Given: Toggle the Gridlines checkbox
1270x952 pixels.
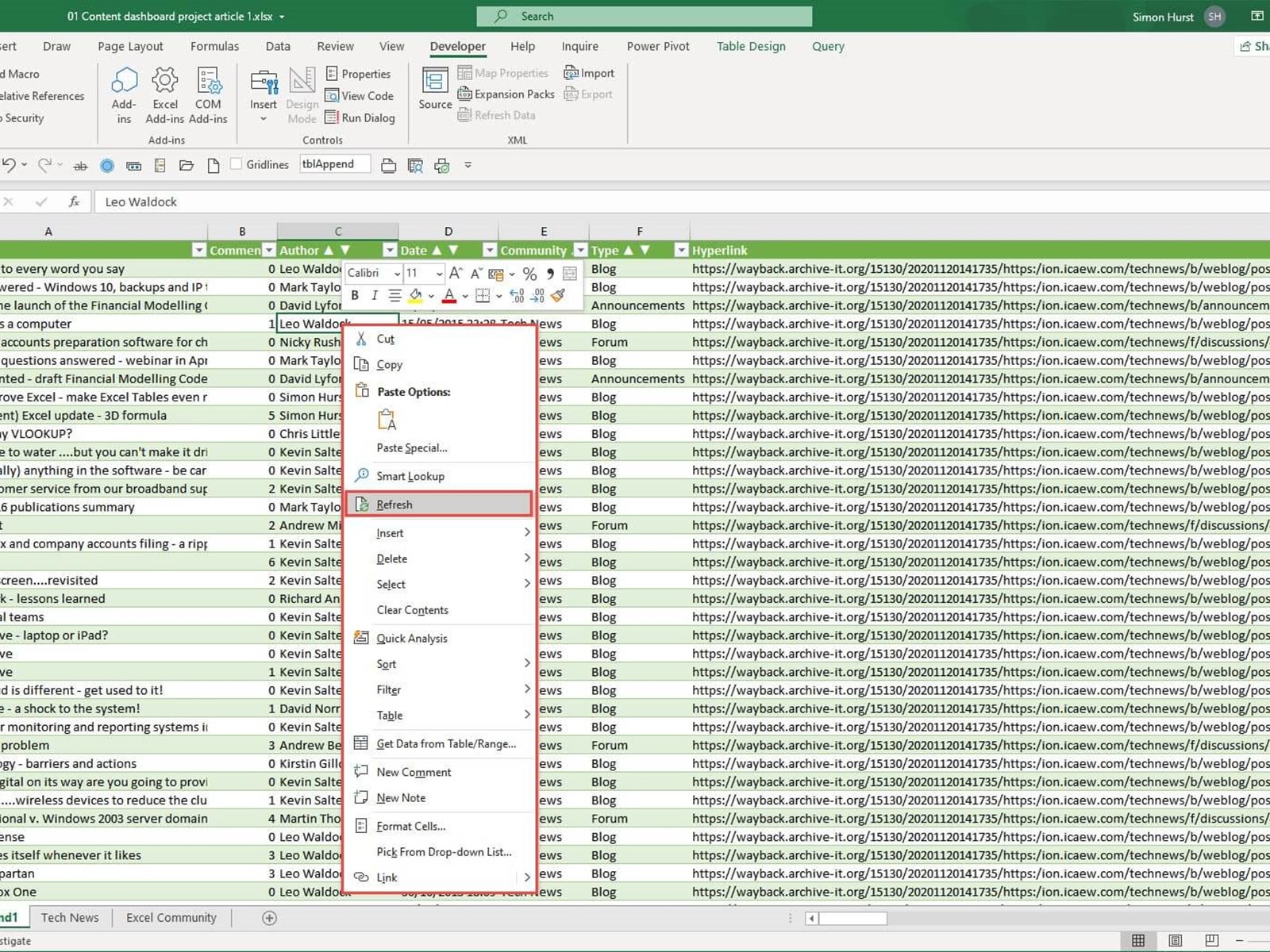Looking at the screenshot, I should (236, 164).
